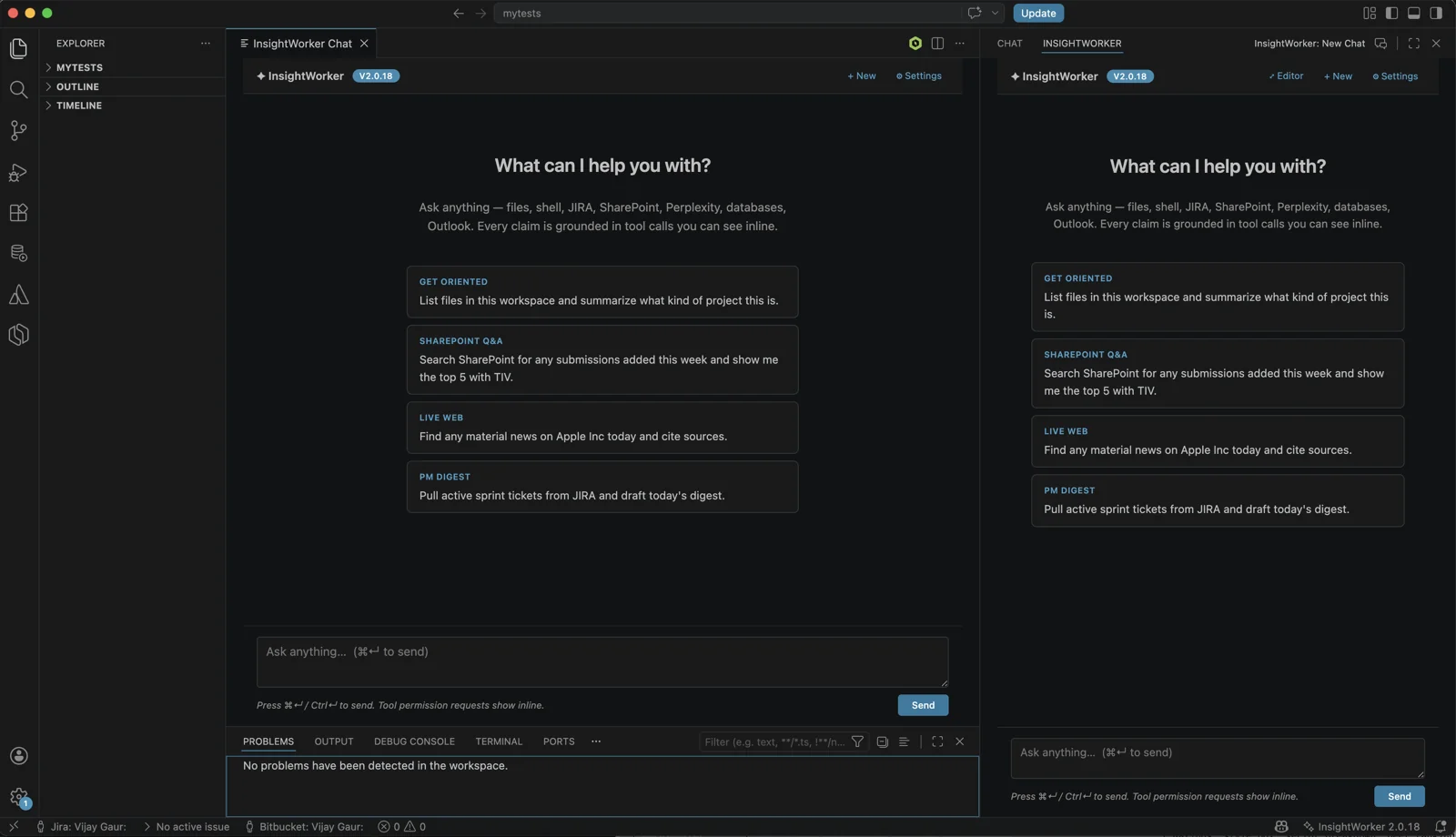Maximize the bottom panel size
The image size is (1456, 837).
(937, 741)
